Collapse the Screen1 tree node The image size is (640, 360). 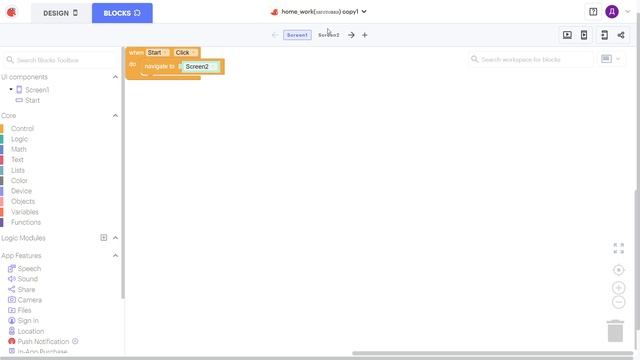point(11,89)
